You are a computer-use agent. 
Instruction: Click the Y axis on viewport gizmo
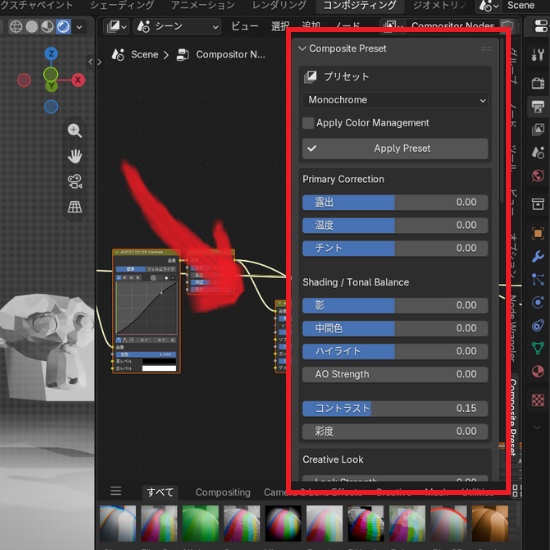pos(51,86)
